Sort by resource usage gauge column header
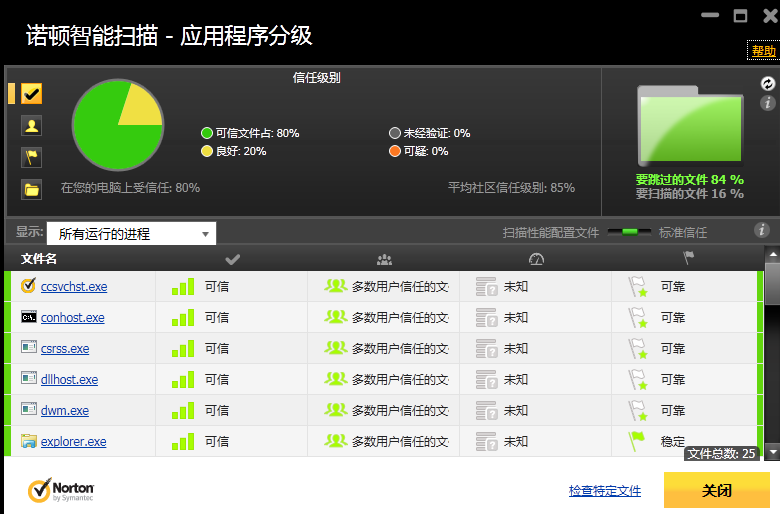The height and width of the screenshot is (514, 780). [x=536, y=259]
